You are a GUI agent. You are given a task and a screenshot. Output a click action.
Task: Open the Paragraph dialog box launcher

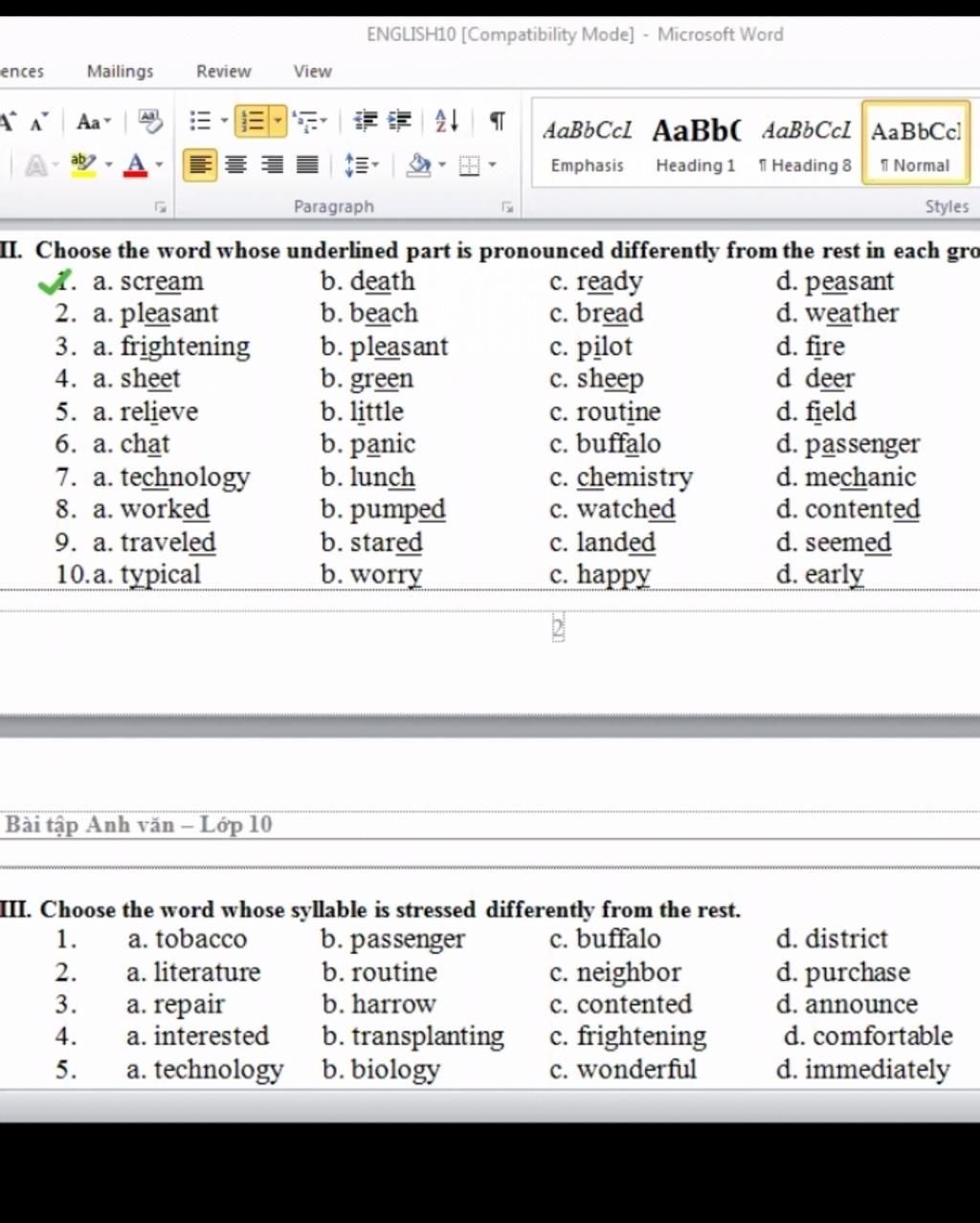507,207
